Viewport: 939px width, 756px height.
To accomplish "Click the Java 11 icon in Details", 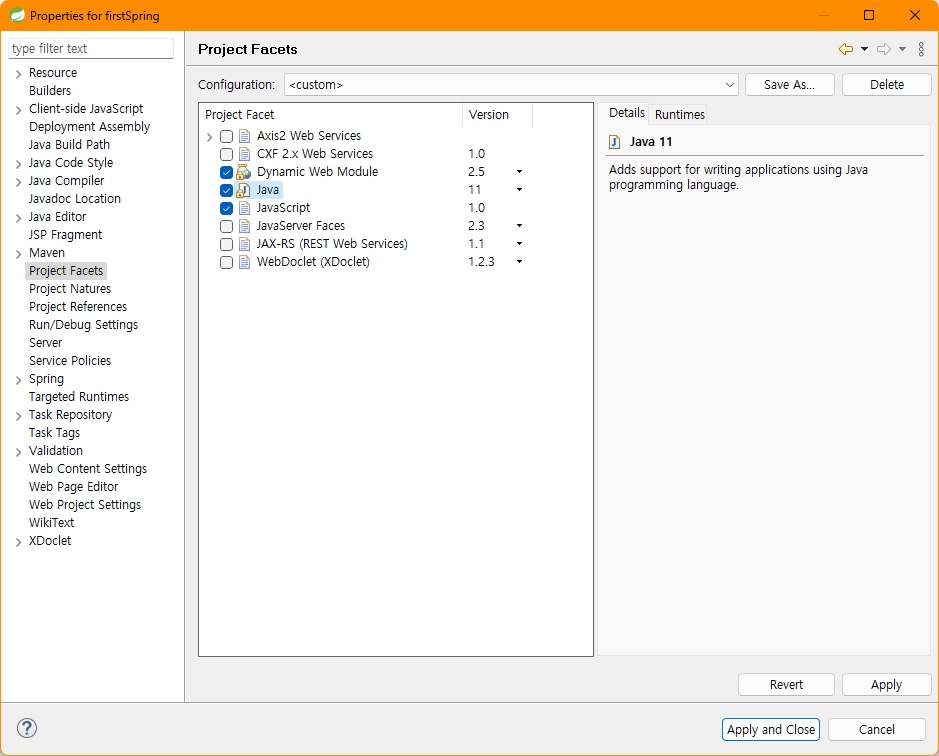I will 614,142.
